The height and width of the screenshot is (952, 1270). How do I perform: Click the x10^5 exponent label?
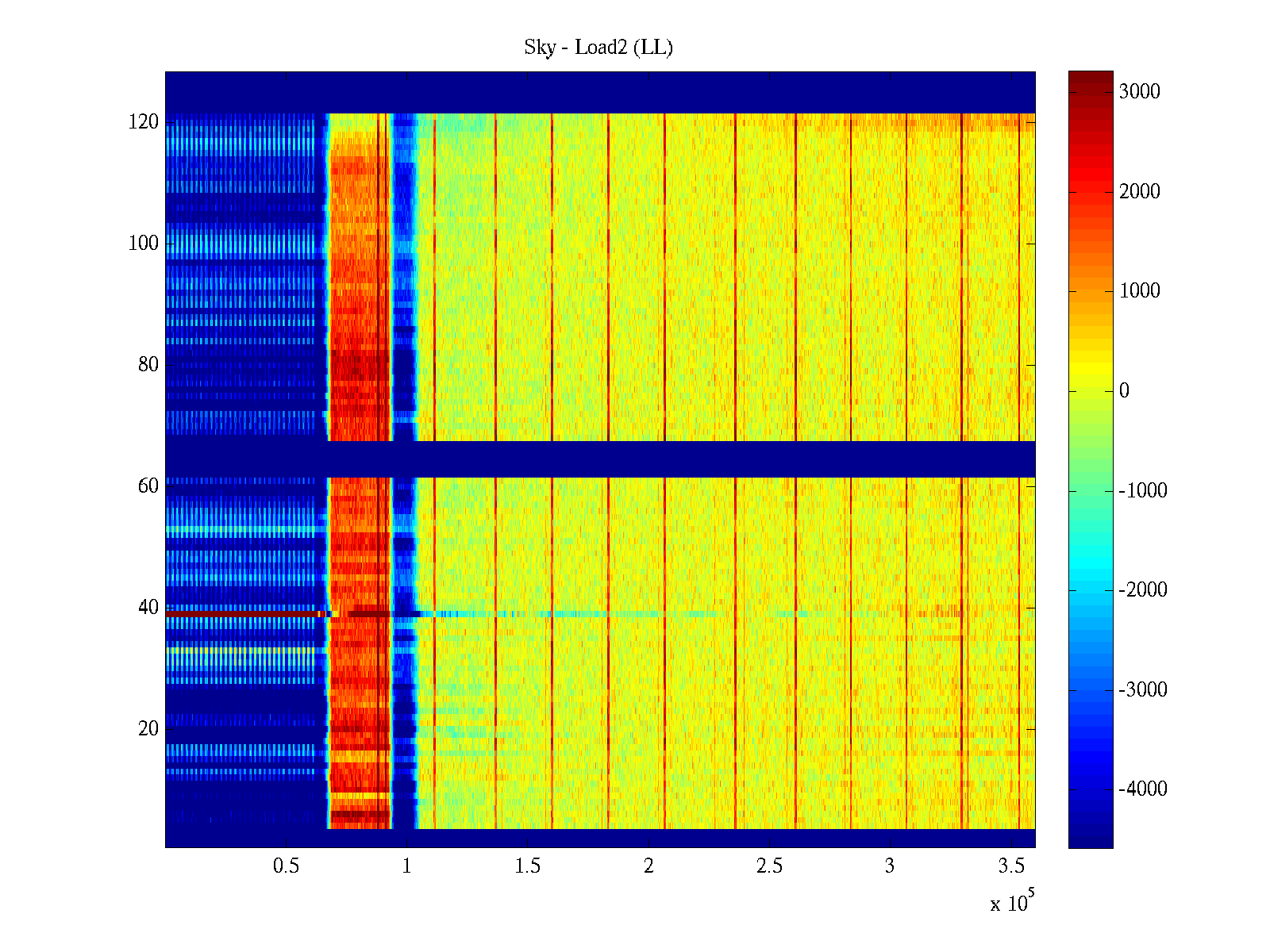click(1012, 903)
